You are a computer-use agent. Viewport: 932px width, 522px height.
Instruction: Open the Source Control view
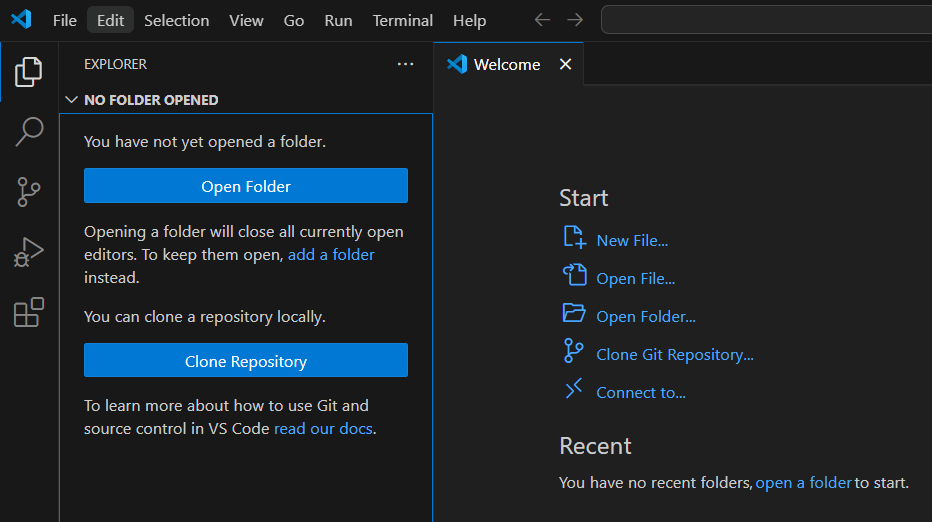click(29, 192)
